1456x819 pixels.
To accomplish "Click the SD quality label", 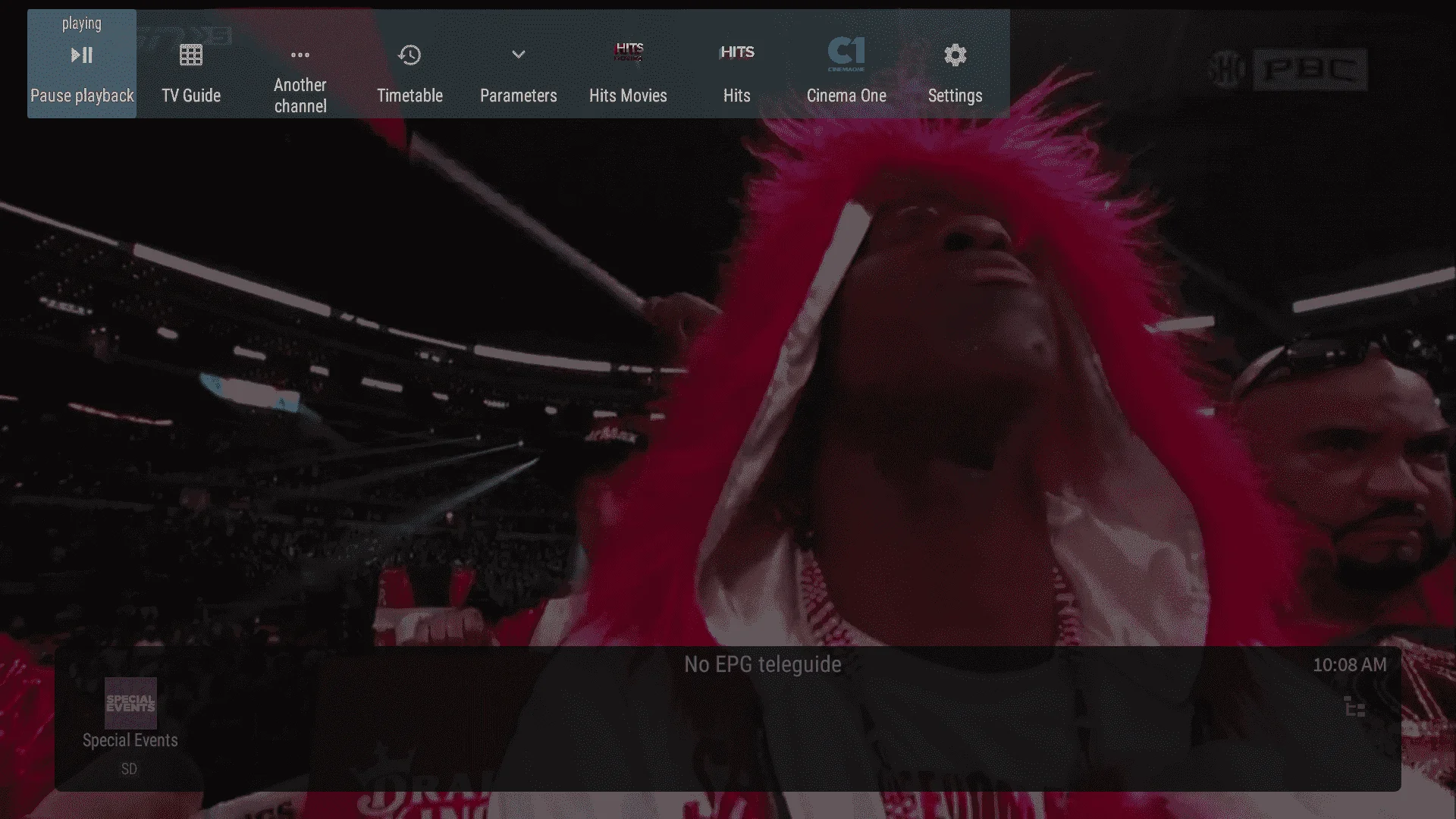I will [129, 769].
